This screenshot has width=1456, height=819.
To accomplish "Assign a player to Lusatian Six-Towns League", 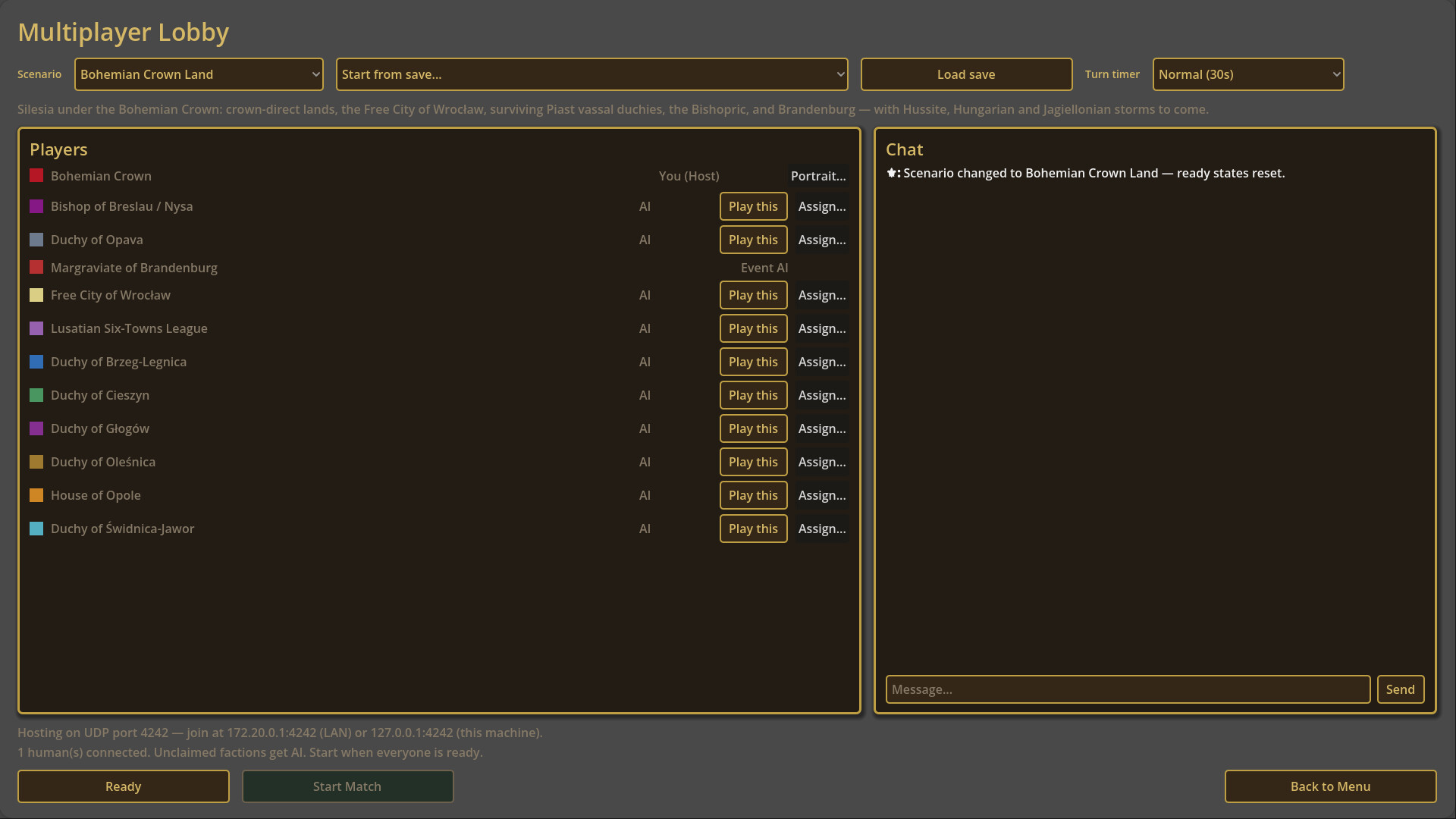I will [822, 328].
